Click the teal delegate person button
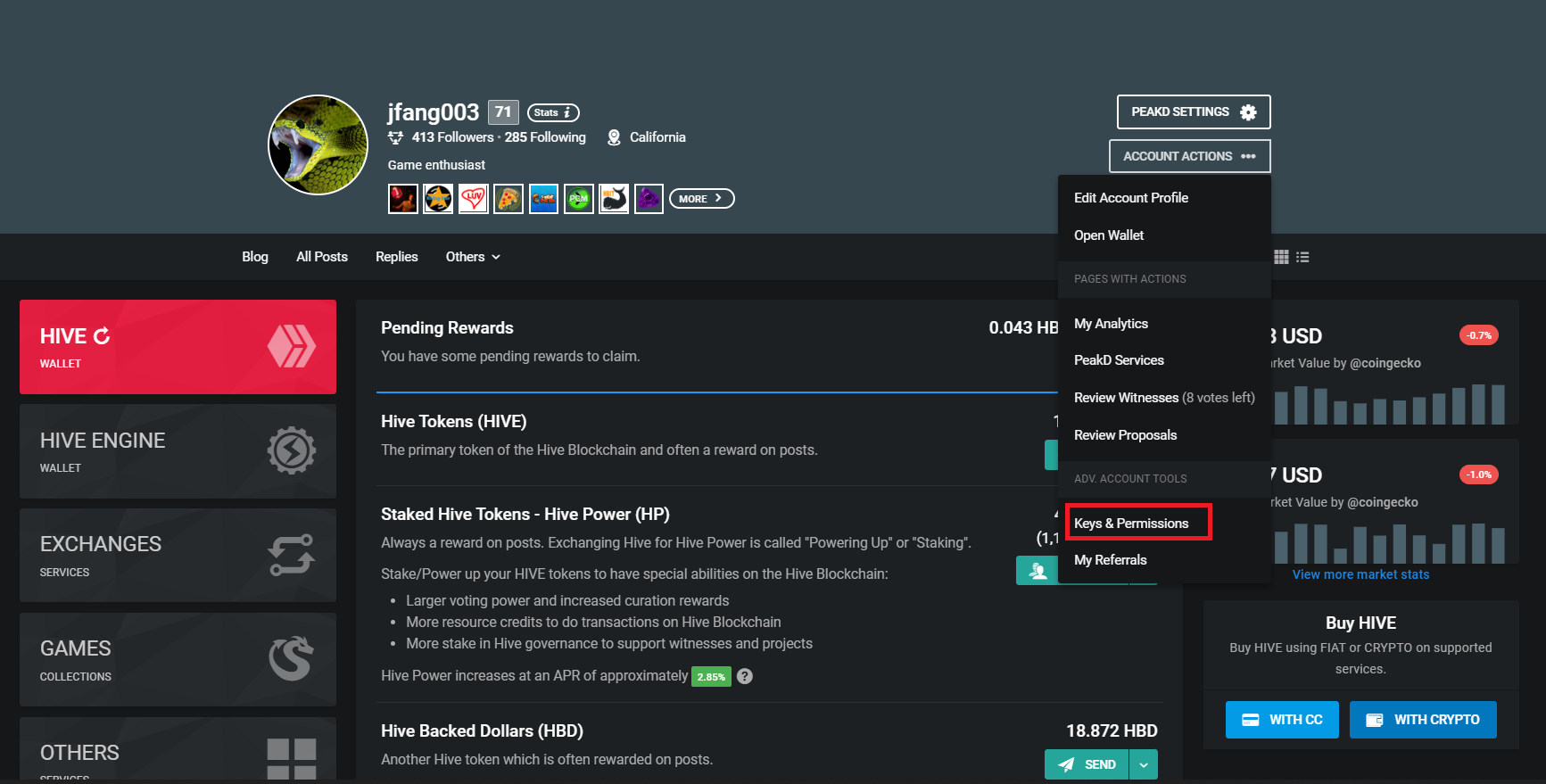 [x=1037, y=571]
